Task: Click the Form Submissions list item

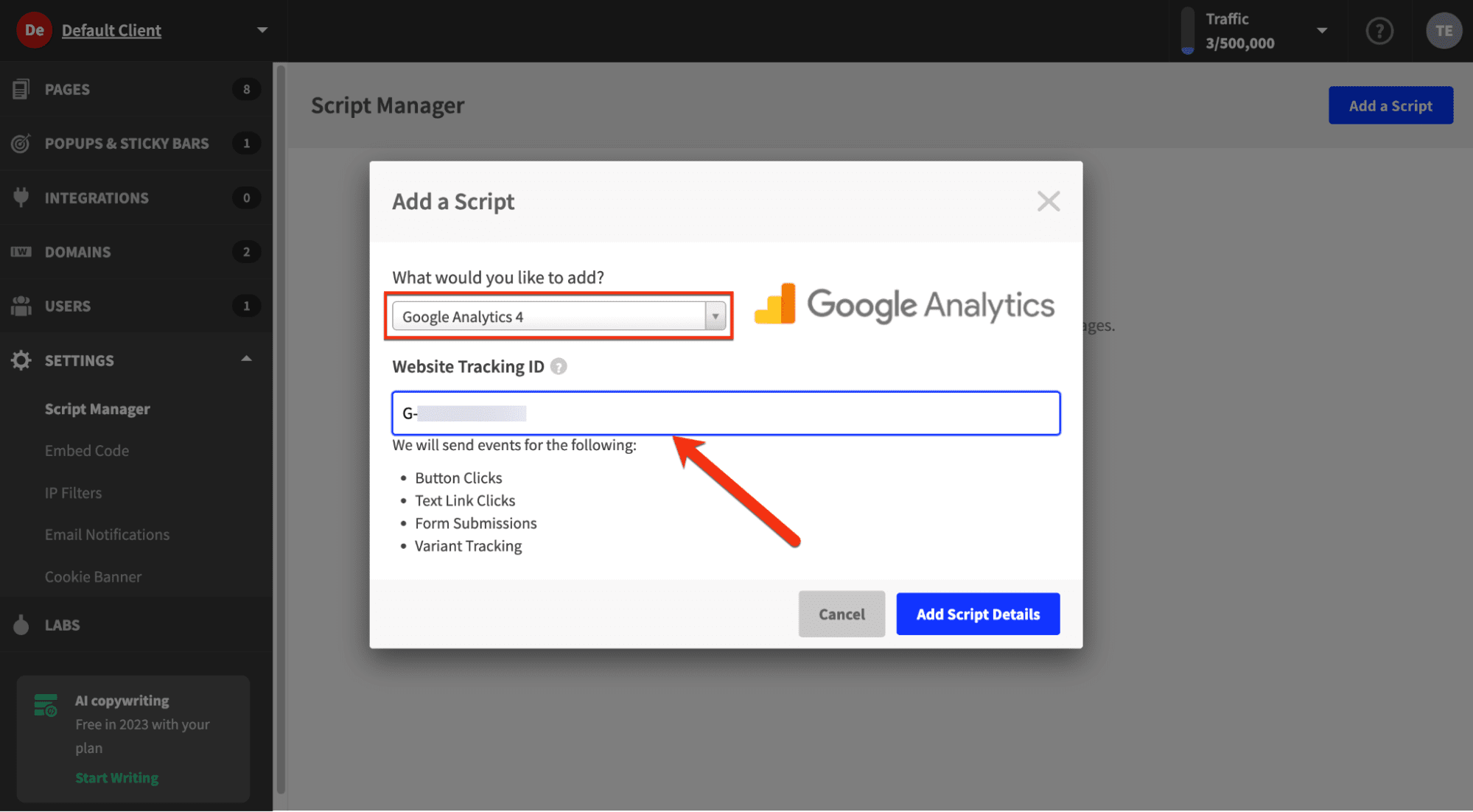Action: (476, 524)
